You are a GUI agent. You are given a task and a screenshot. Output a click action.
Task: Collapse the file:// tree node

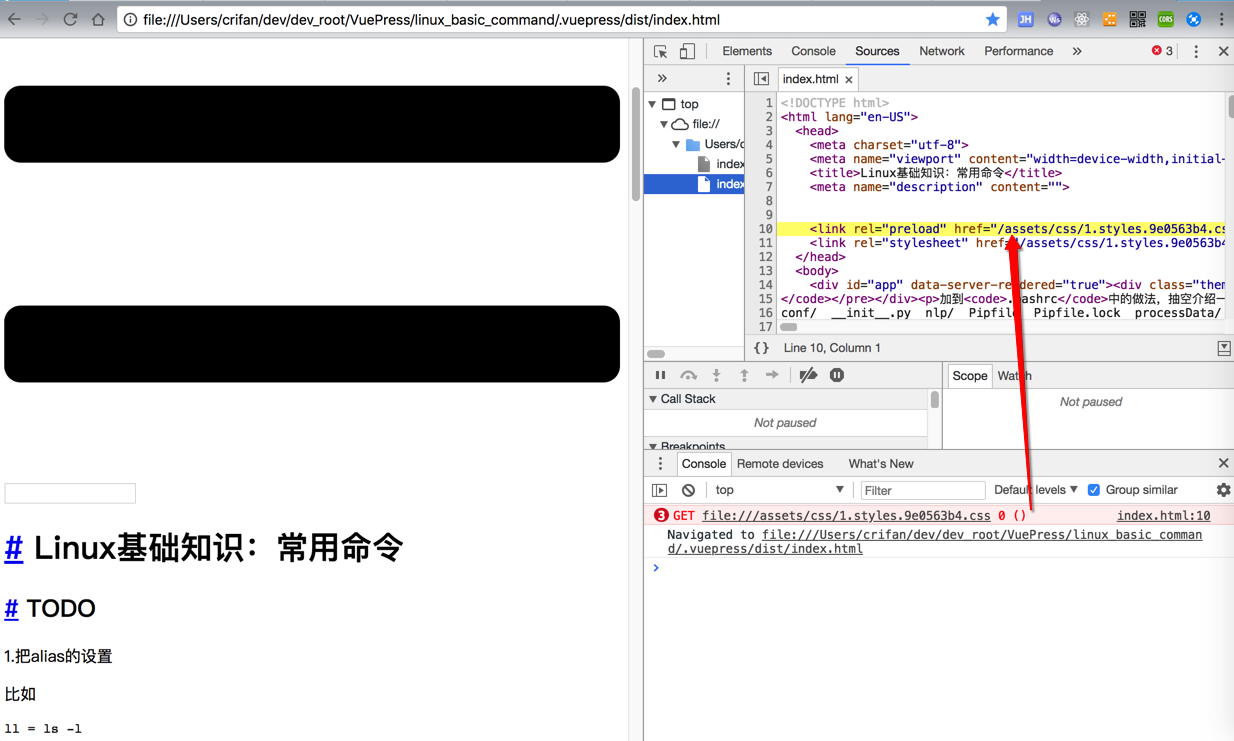(x=664, y=124)
